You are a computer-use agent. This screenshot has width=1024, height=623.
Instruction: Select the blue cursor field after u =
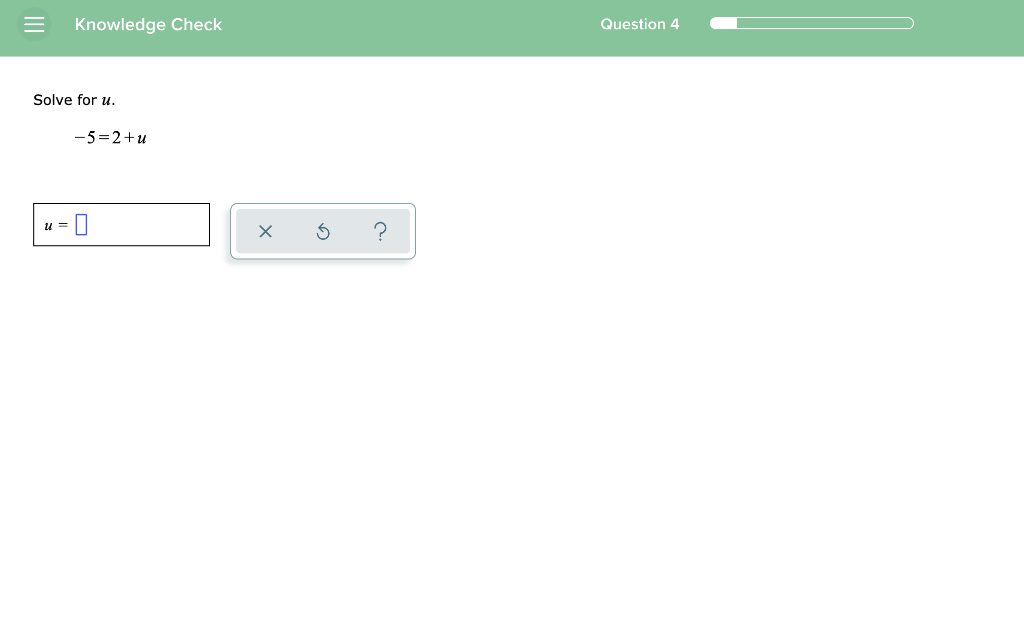pos(81,224)
